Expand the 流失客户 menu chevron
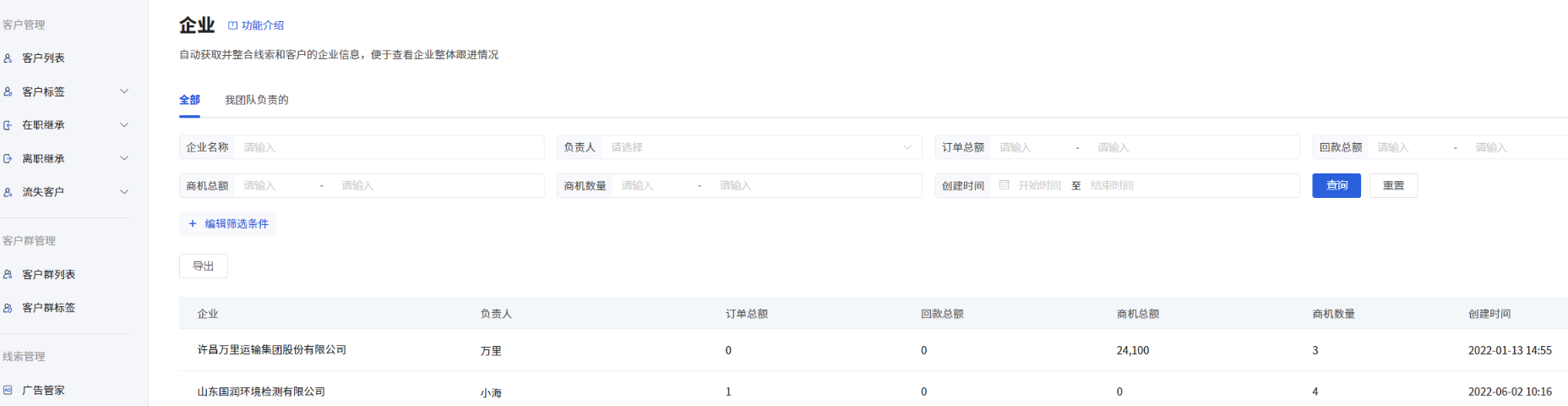 [x=124, y=192]
